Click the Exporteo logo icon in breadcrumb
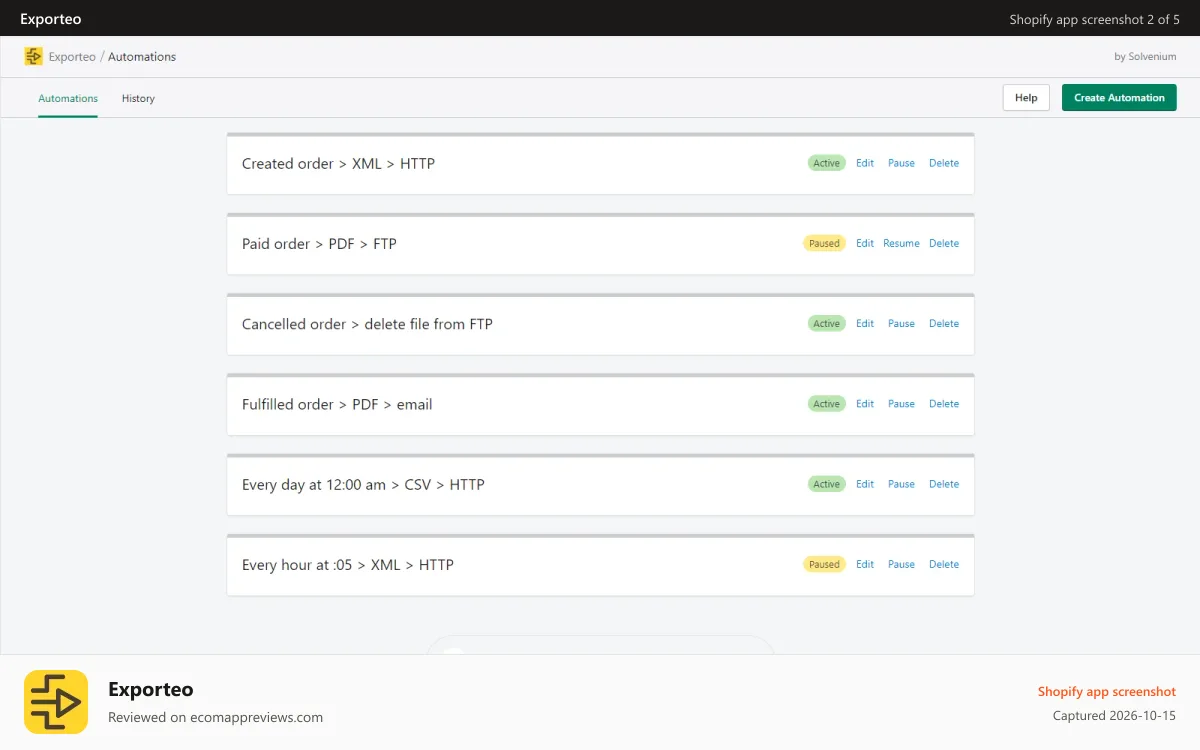The height and width of the screenshot is (750, 1200). pyautogui.click(x=34, y=57)
